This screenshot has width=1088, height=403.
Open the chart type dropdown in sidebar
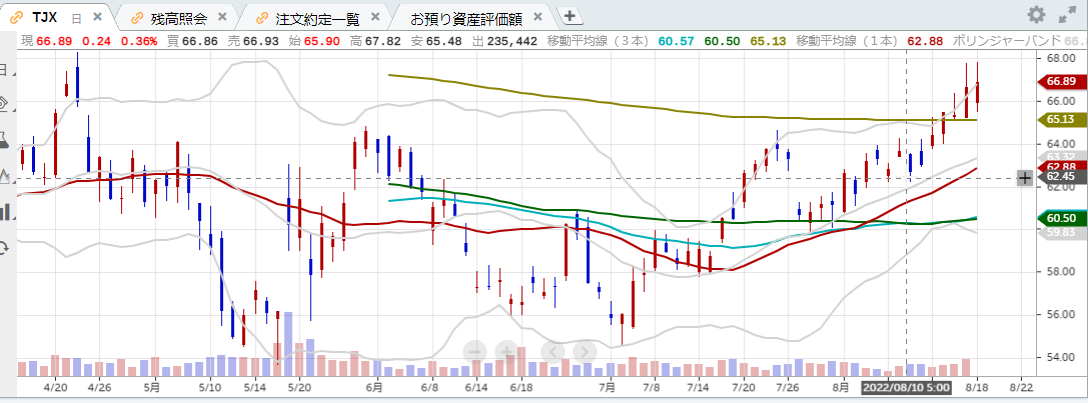tap(4, 176)
